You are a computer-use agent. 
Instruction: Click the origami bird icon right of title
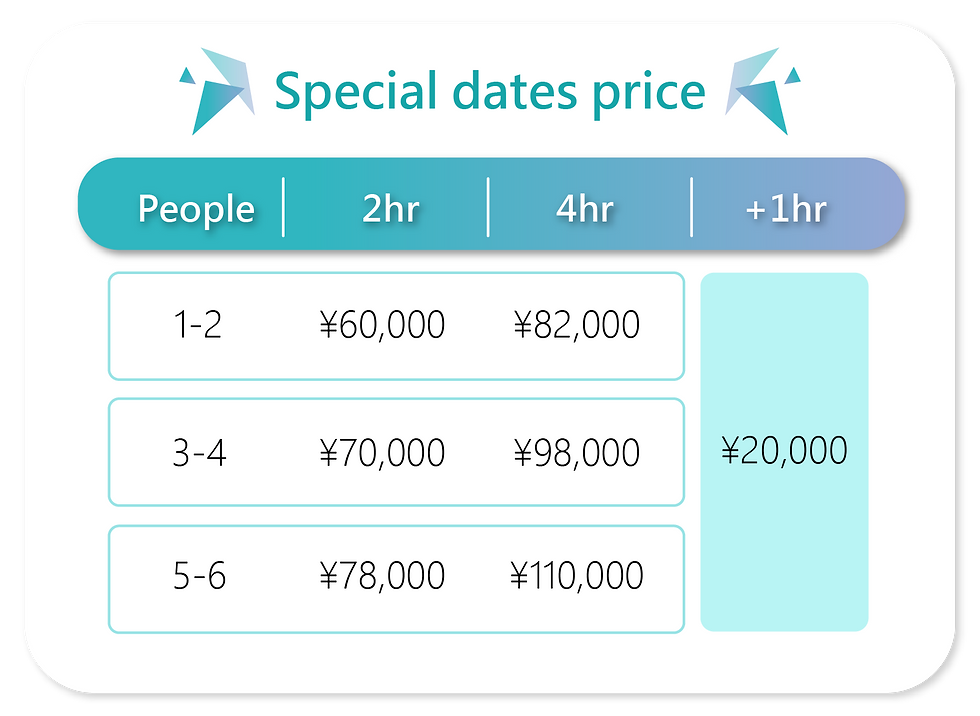click(x=765, y=92)
